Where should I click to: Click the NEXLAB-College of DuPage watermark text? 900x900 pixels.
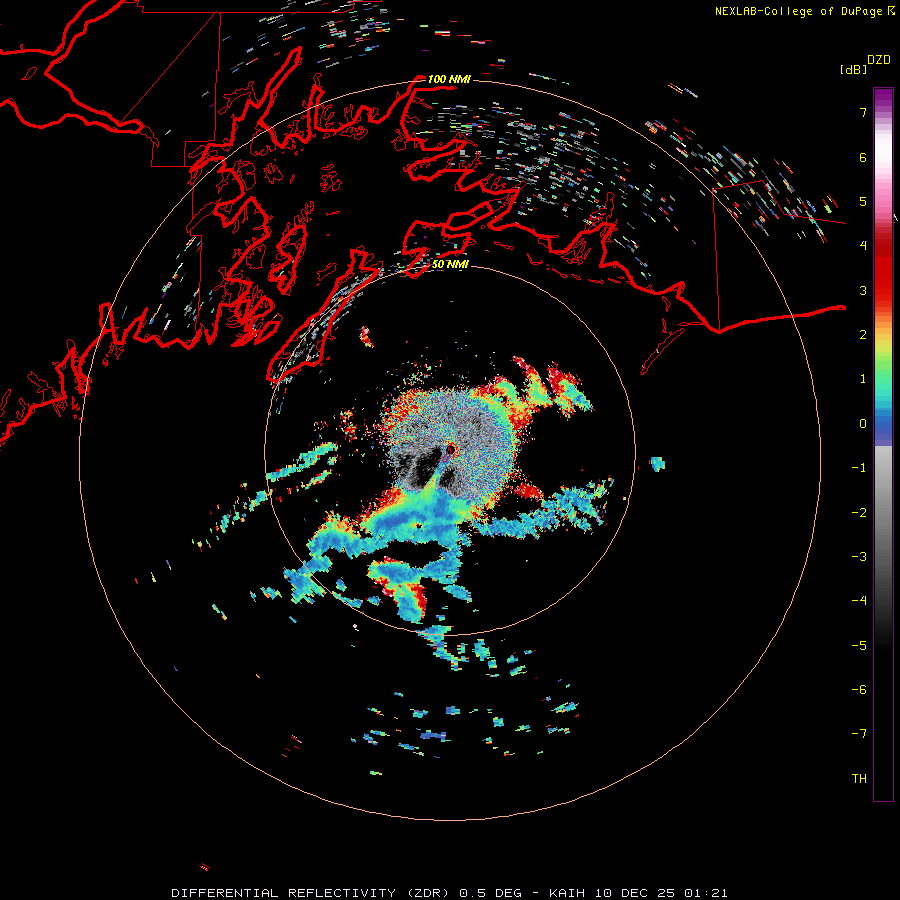799,11
